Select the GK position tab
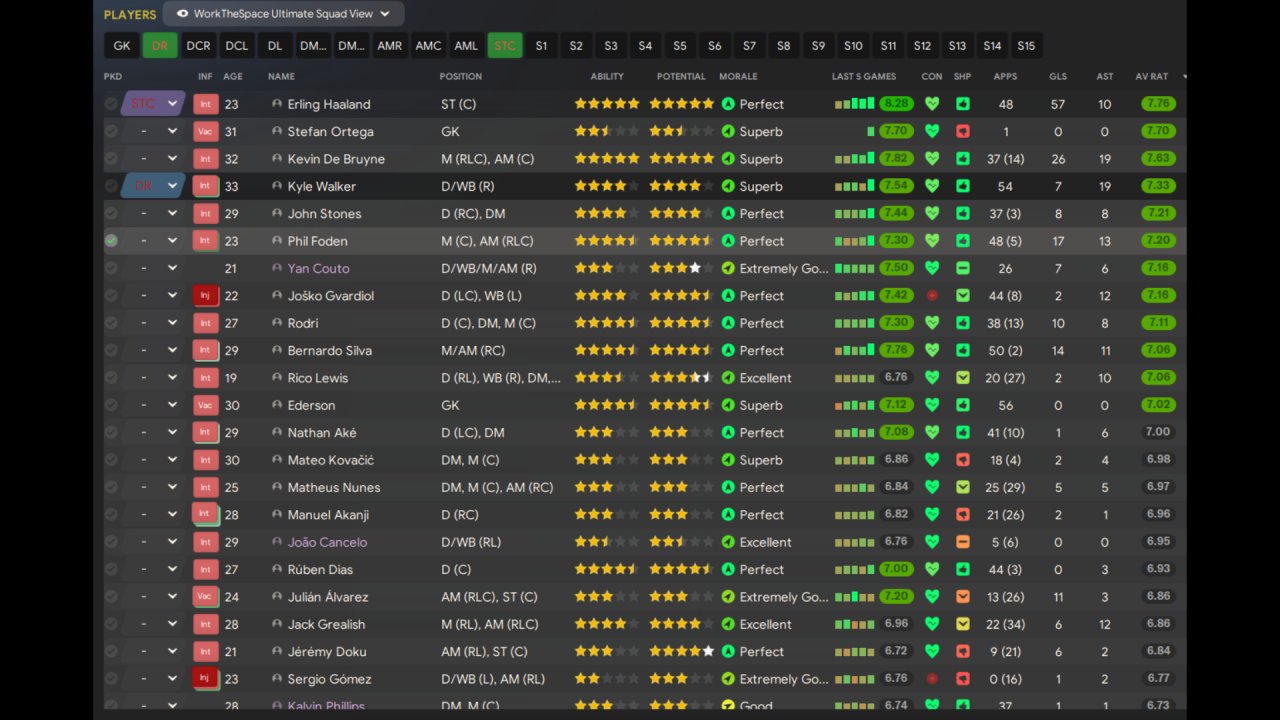 click(122, 46)
